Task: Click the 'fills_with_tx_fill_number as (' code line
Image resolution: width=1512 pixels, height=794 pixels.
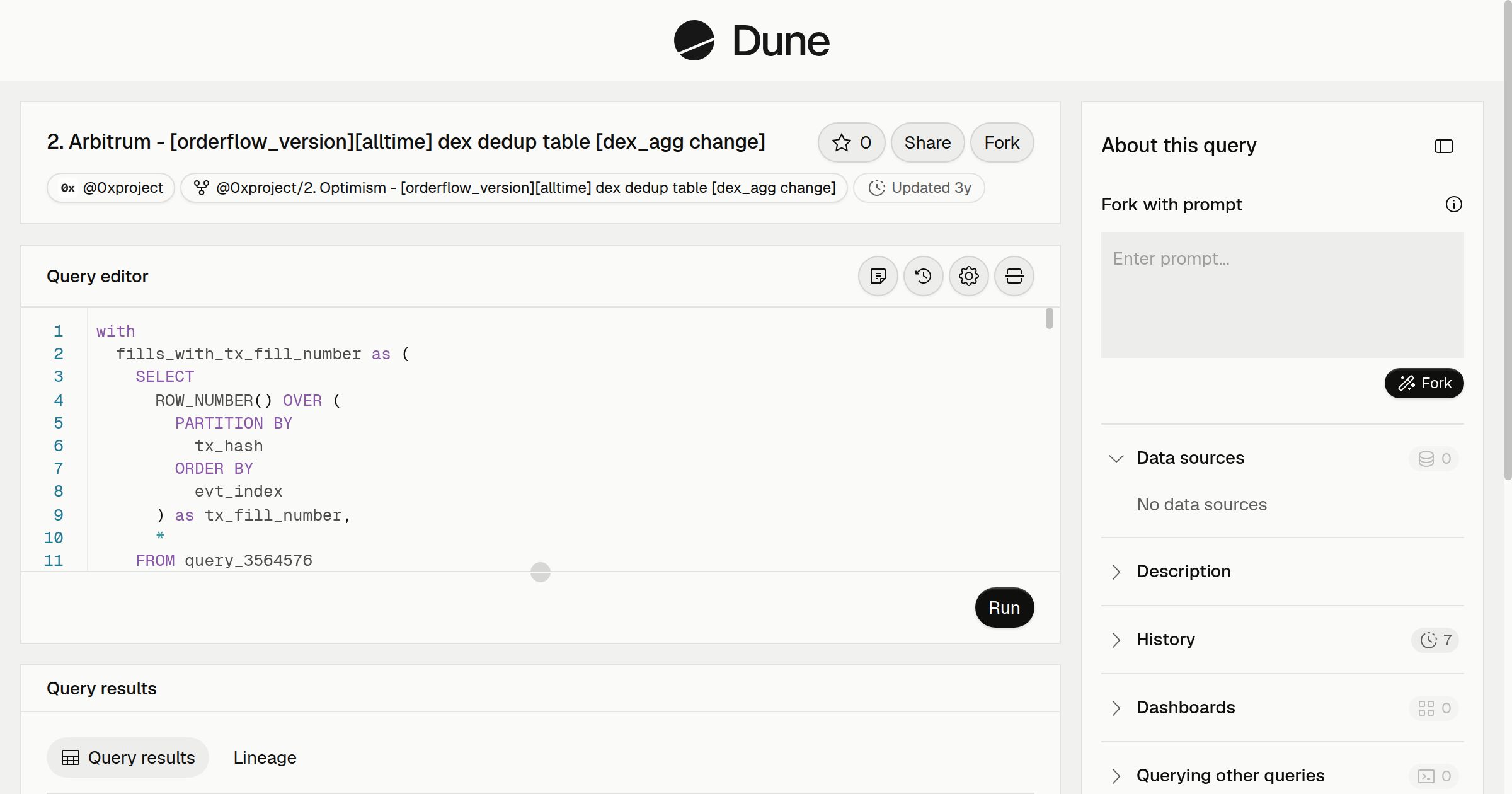Action: click(x=263, y=354)
